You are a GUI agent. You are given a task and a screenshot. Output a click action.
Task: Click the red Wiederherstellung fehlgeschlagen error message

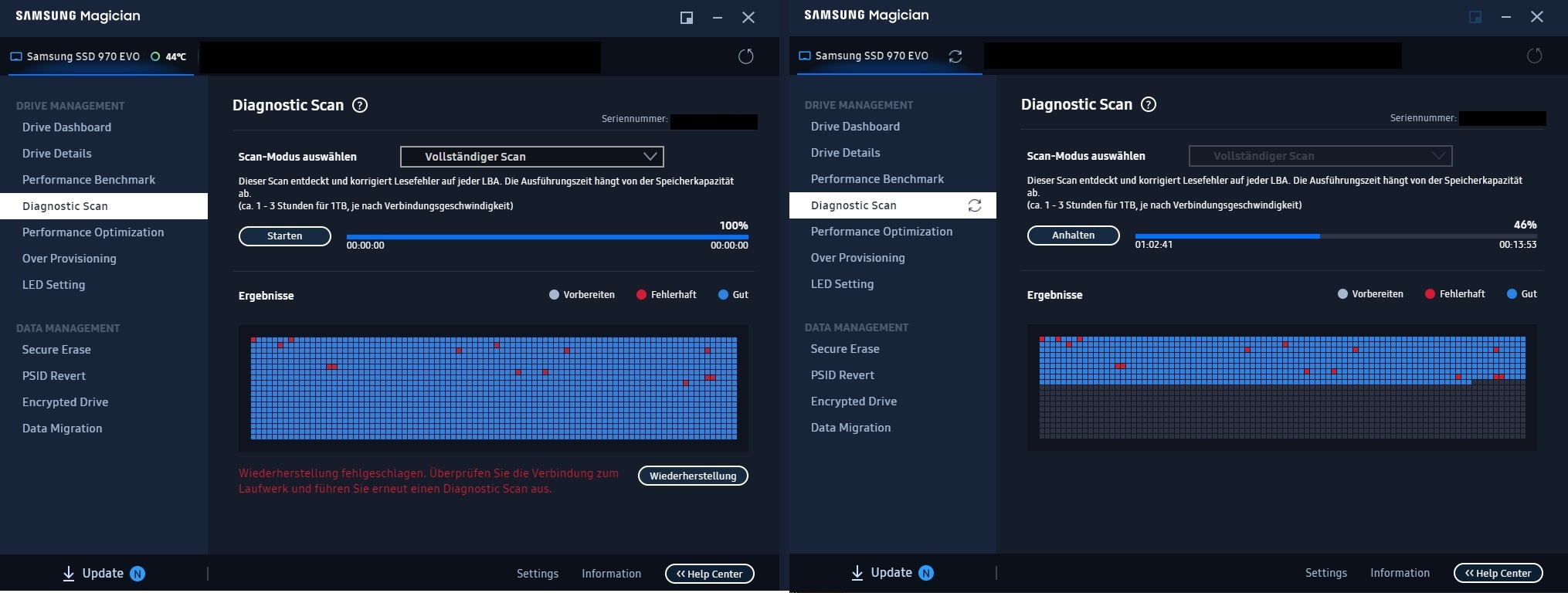(x=429, y=481)
